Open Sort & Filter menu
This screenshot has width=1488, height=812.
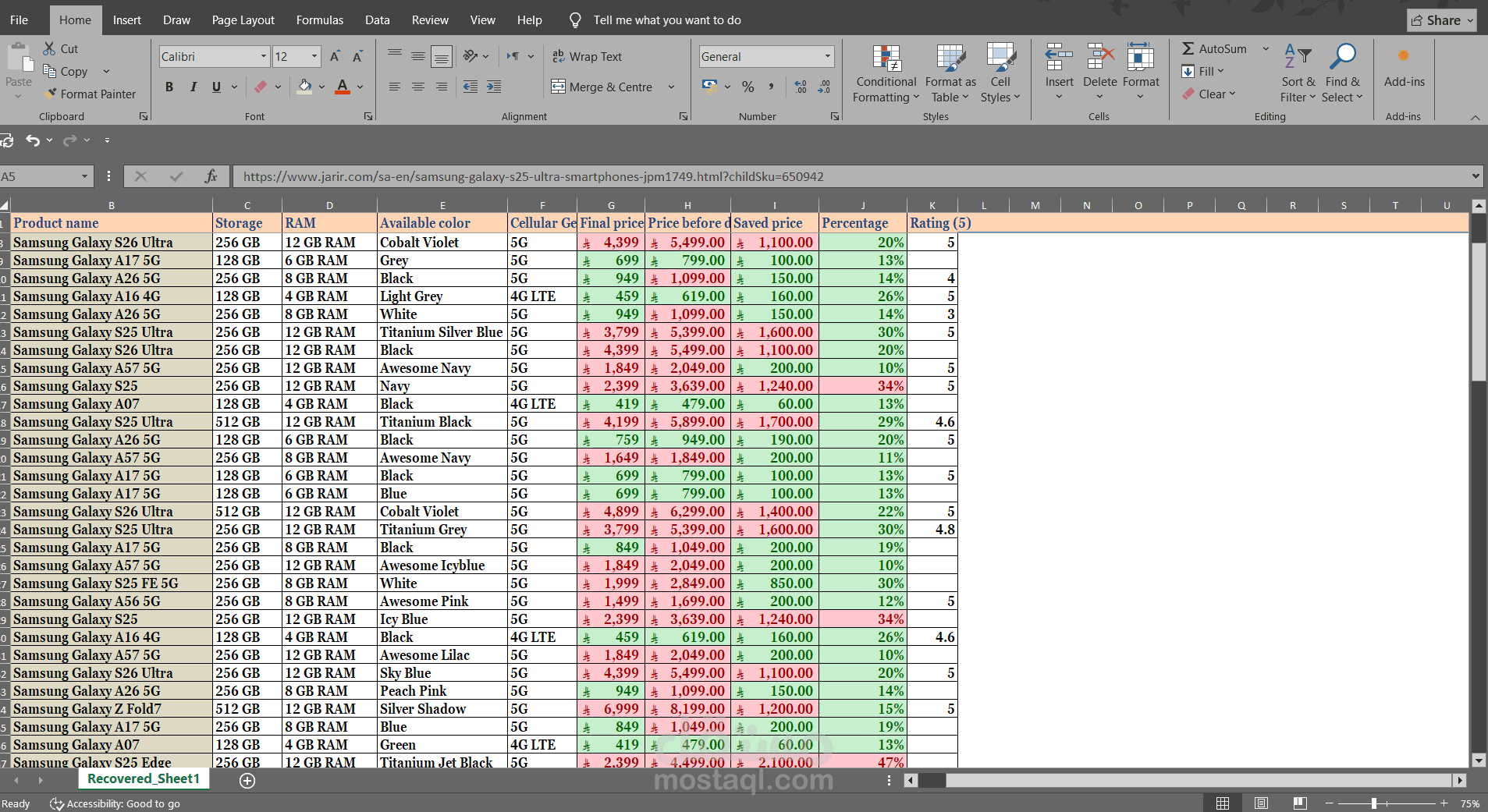point(1298,73)
